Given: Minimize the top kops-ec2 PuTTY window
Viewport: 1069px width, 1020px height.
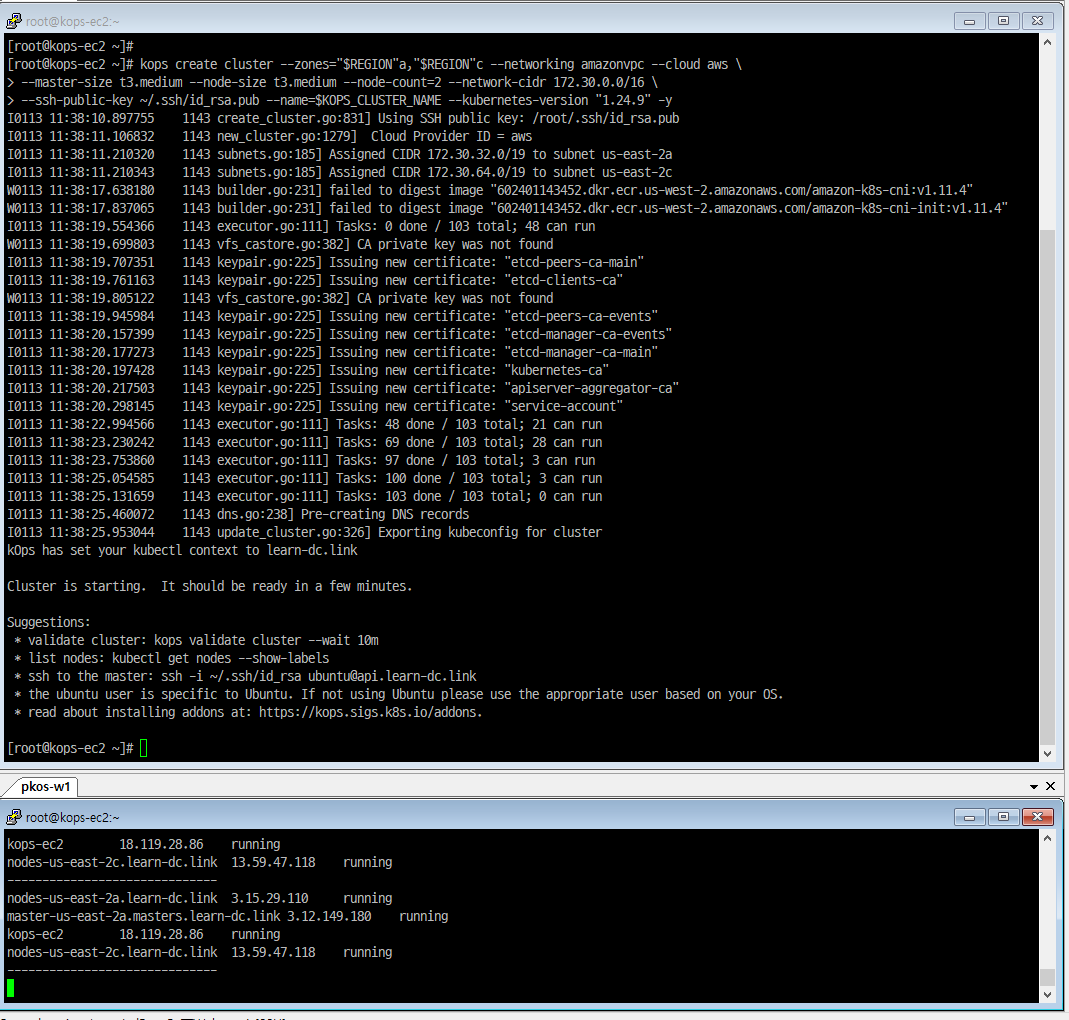Looking at the screenshot, I should pos(967,20).
